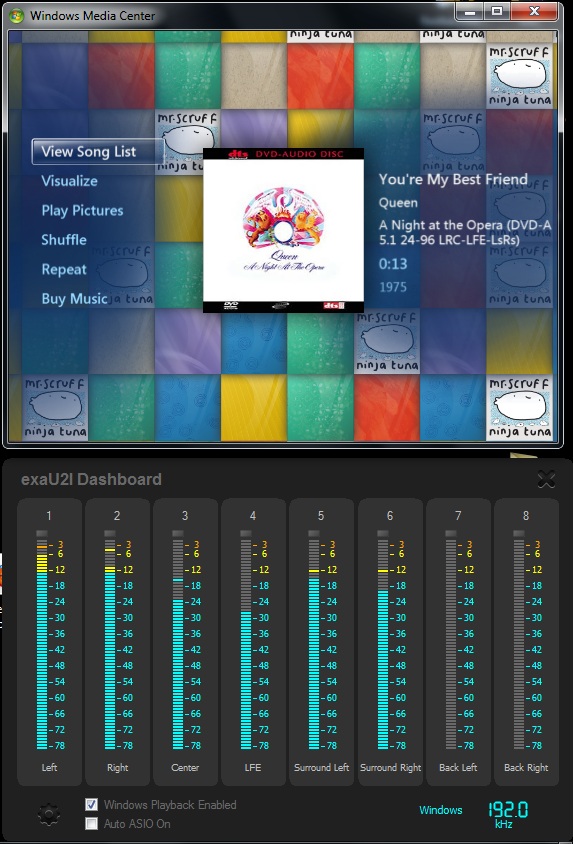Click the Windows Media Center orb icon
Viewport: 575px width, 844px height.
16,16
